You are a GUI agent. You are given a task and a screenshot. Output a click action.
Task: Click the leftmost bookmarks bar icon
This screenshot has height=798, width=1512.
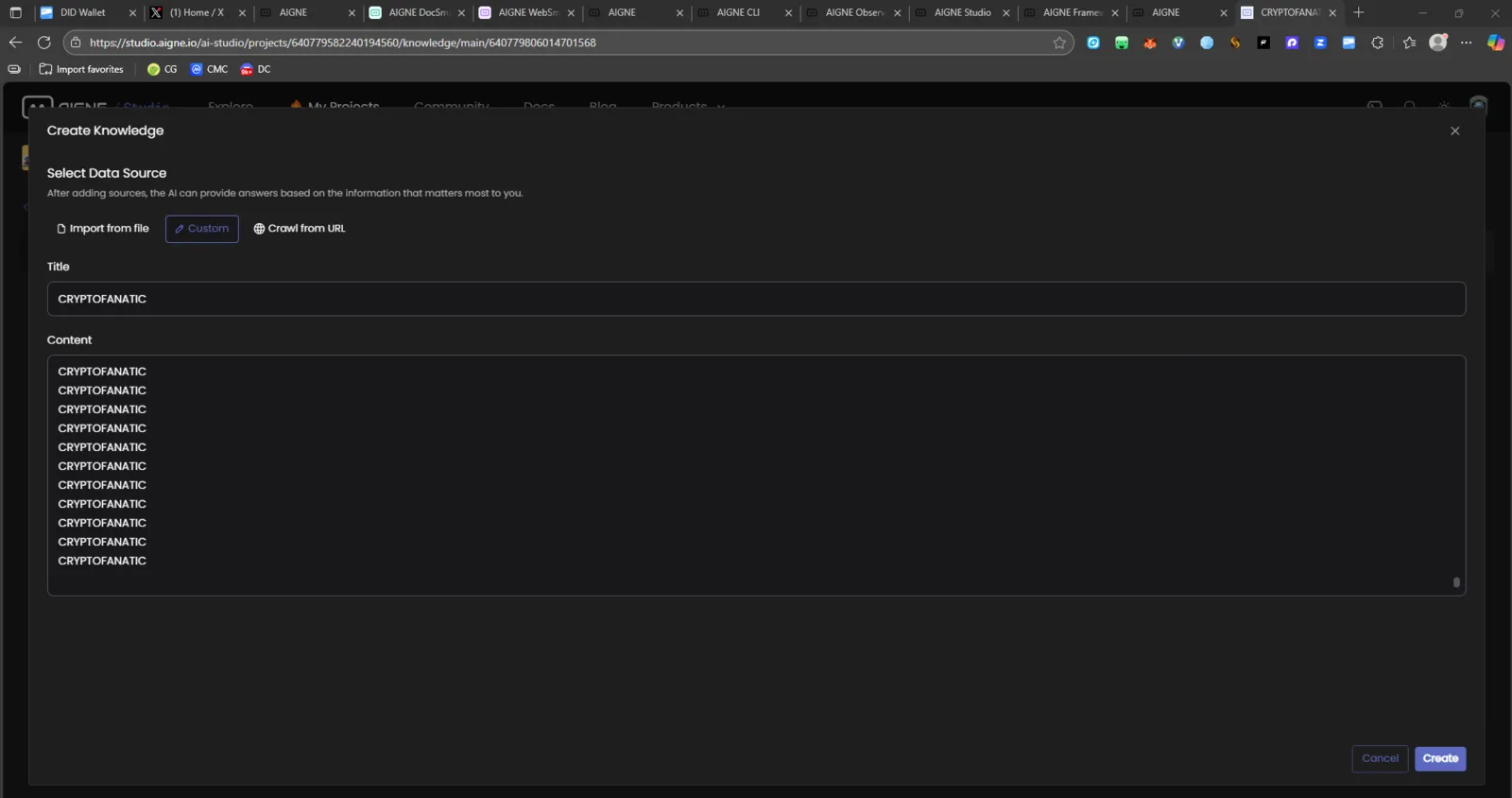click(x=14, y=69)
